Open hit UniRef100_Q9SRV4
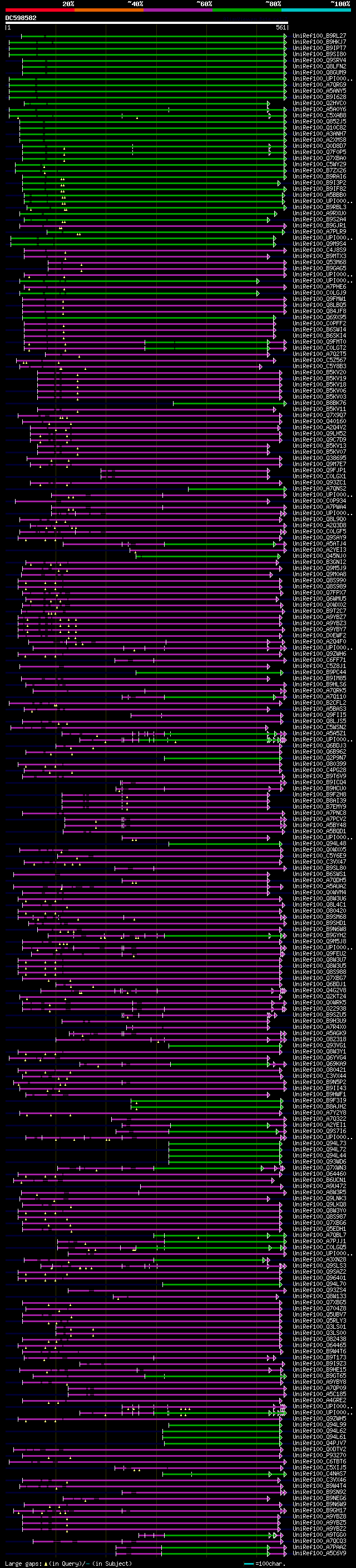The width and height of the screenshot is (356, 1568). (x=319, y=60)
